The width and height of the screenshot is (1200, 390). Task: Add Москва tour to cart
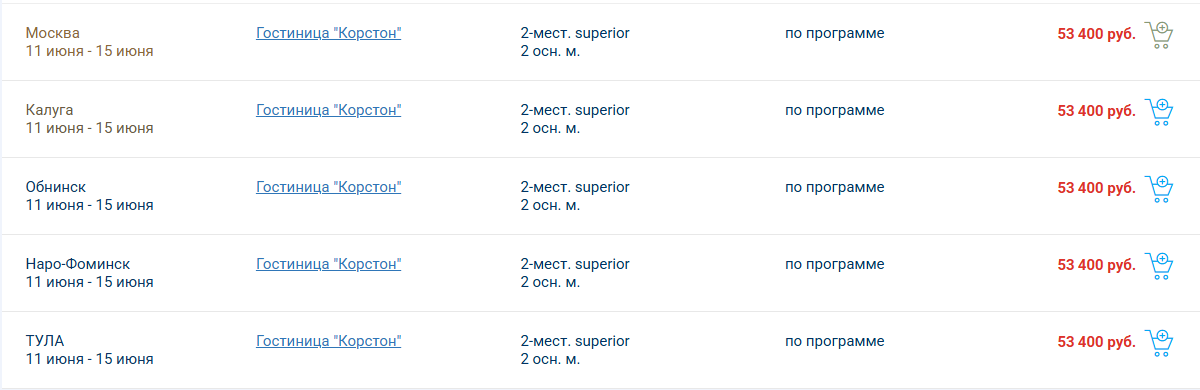pos(1158,35)
